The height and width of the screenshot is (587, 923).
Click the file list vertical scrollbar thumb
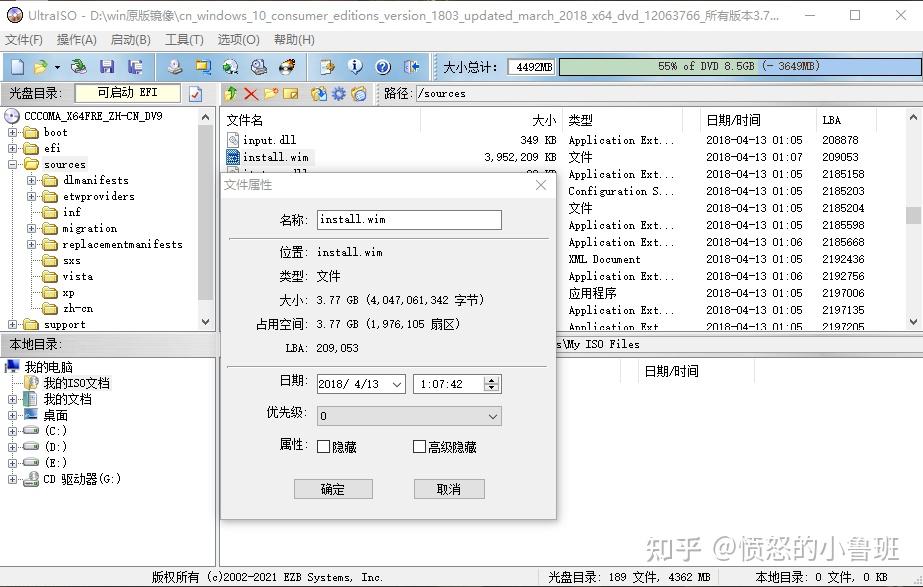913,215
